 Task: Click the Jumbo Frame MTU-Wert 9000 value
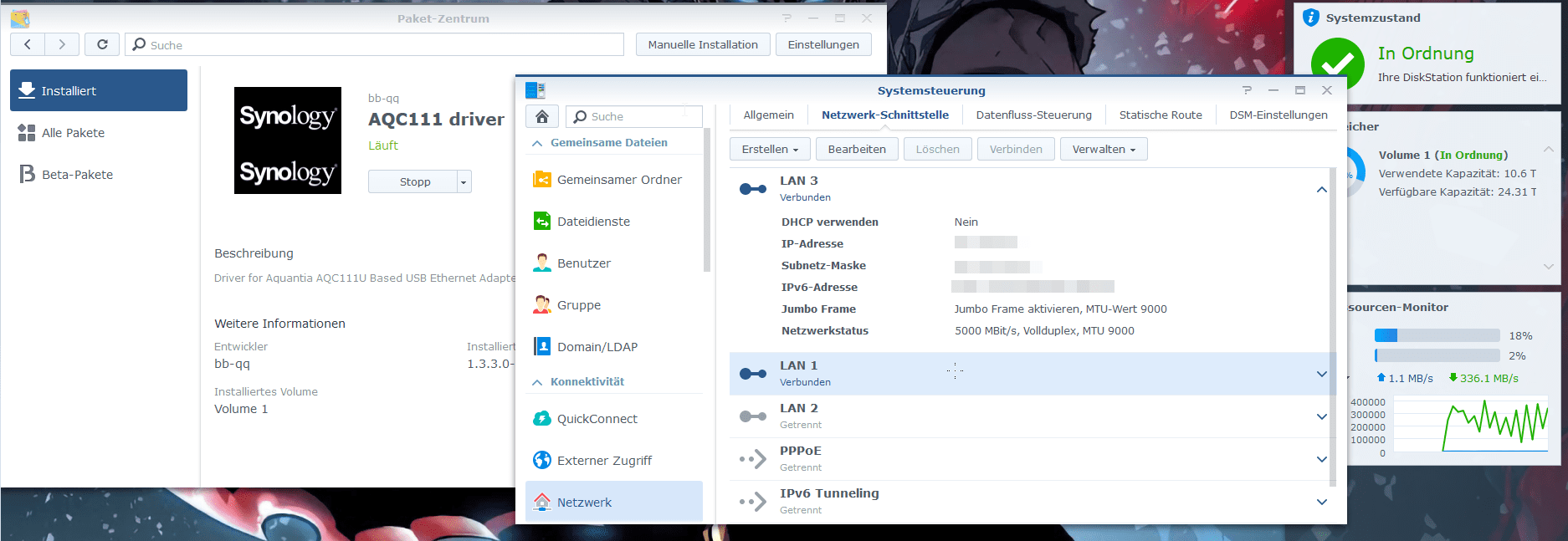coord(1060,309)
